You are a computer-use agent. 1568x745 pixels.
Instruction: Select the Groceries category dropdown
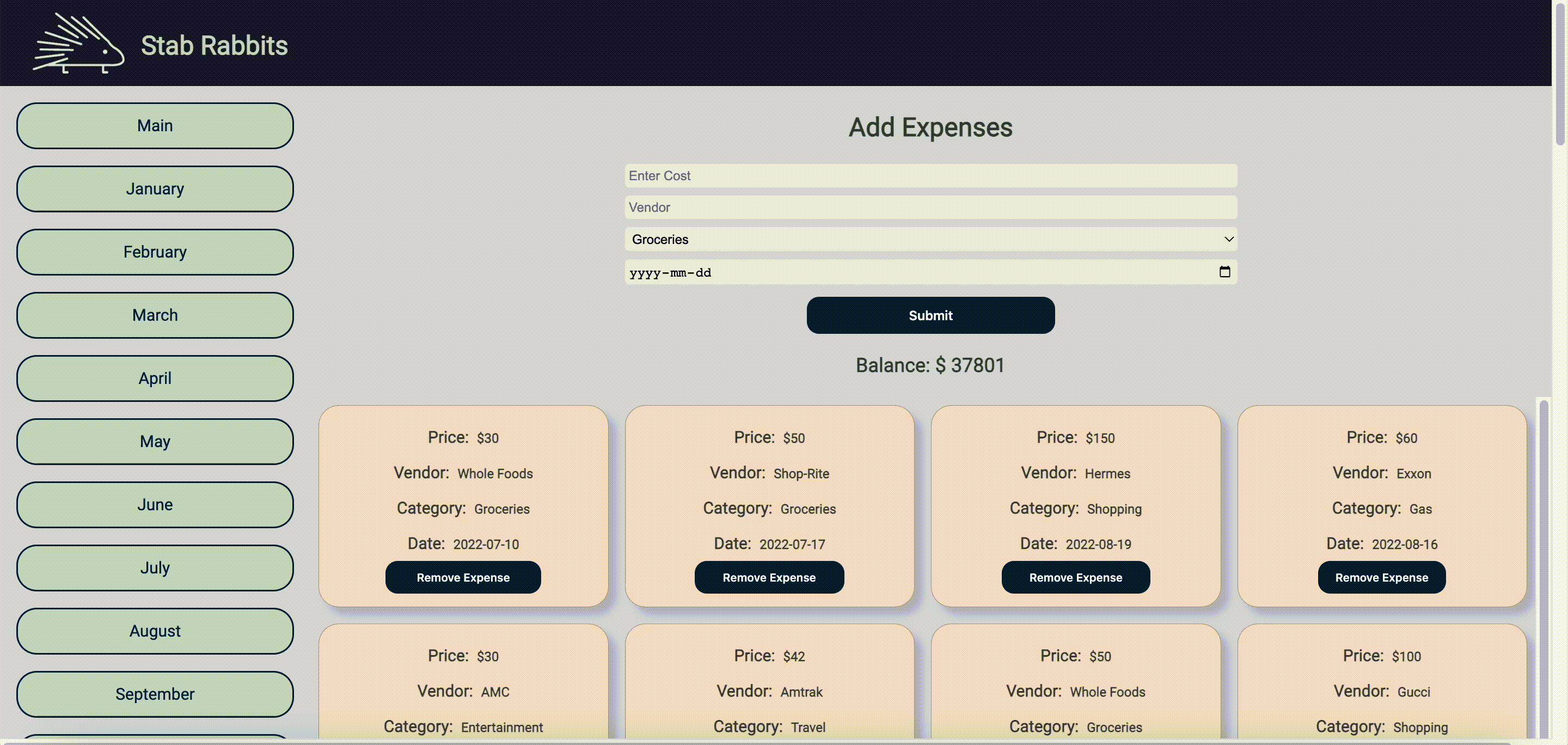(x=931, y=239)
